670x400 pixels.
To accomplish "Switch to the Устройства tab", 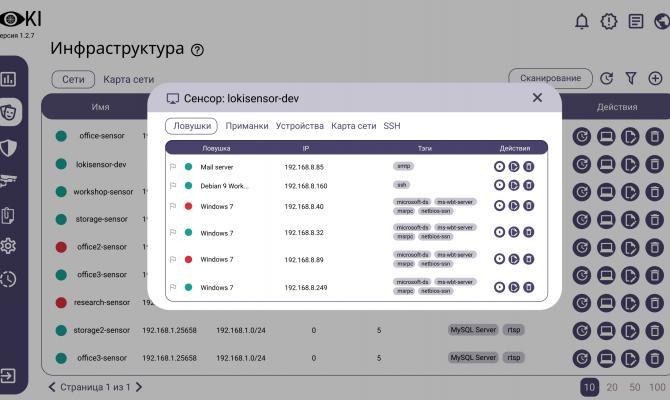I will coord(300,126).
